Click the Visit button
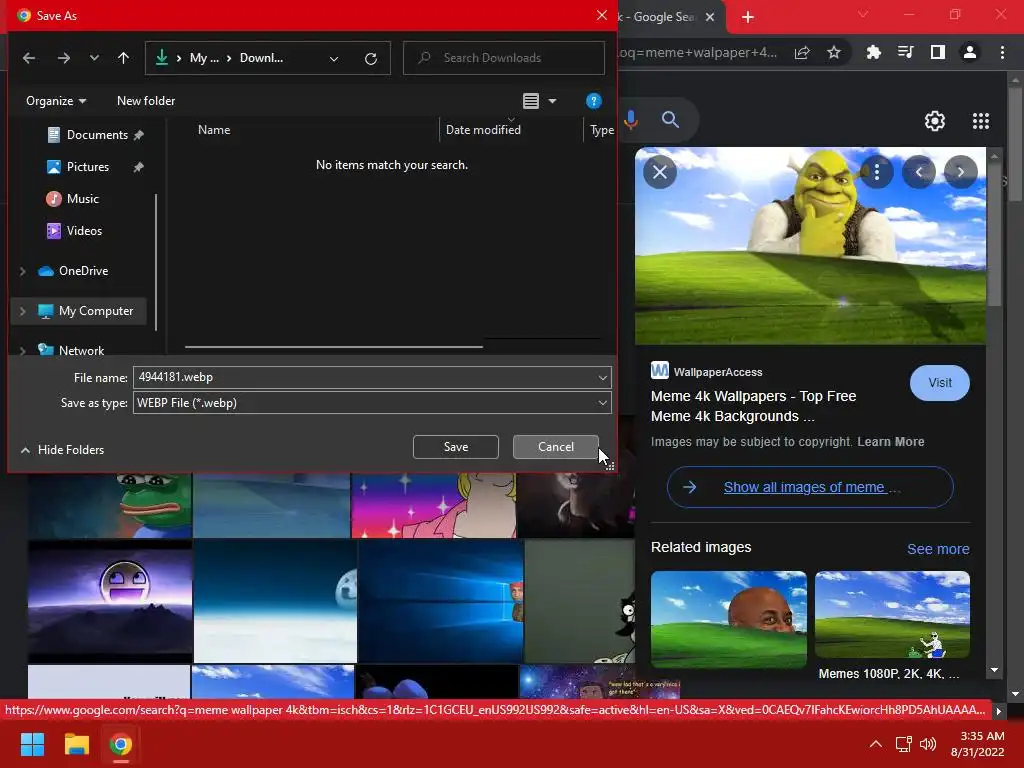 [x=940, y=383]
